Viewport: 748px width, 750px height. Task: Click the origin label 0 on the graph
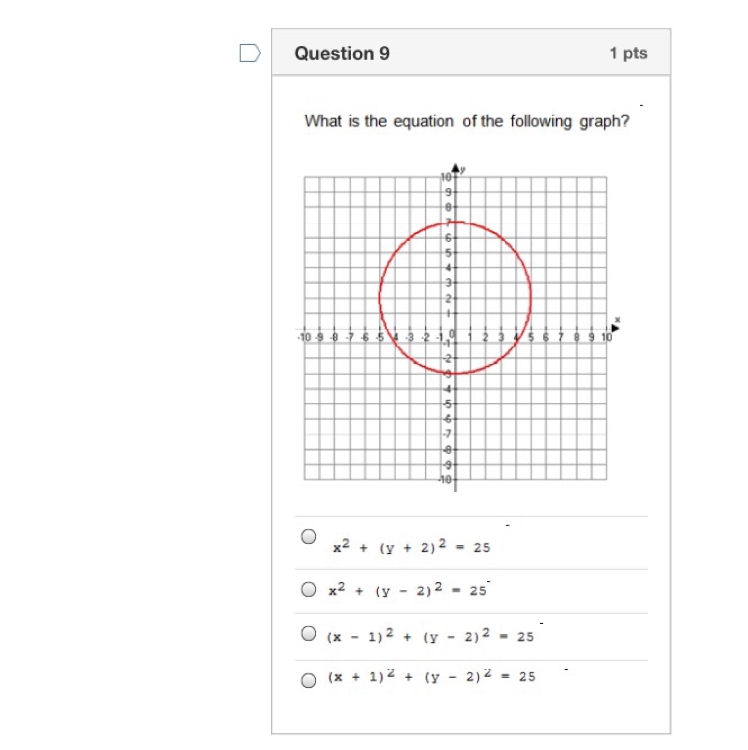pyautogui.click(x=452, y=334)
